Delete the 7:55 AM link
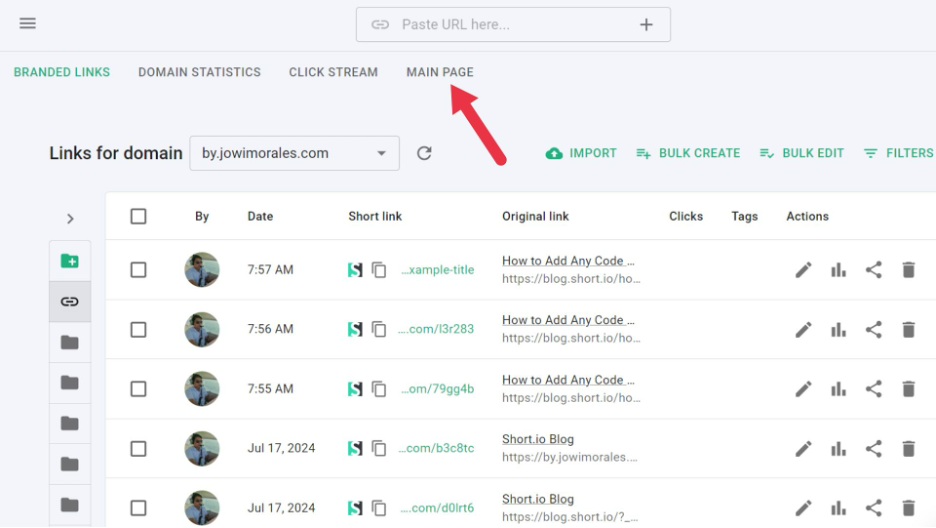Screen dimensions: 936x528 tap(909, 389)
